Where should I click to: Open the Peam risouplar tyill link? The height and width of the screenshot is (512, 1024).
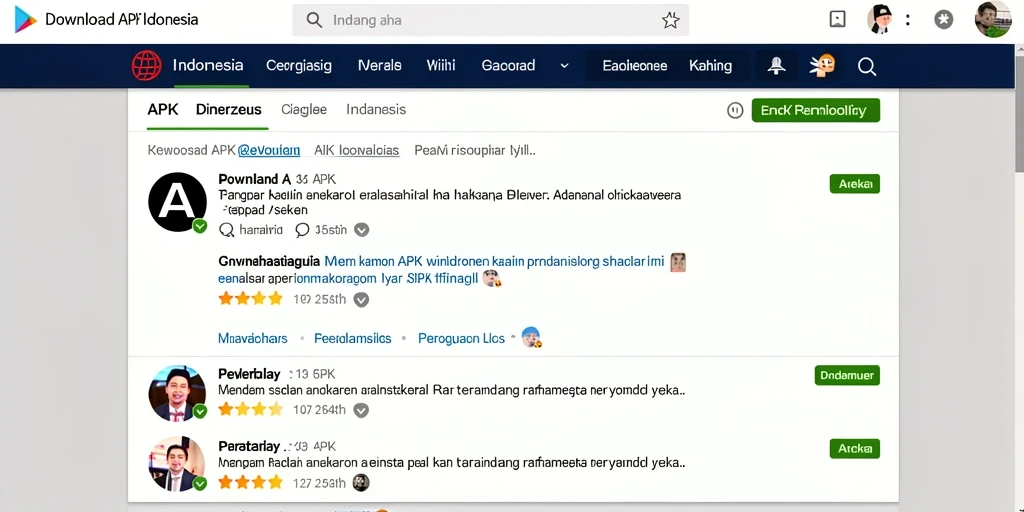tap(475, 150)
